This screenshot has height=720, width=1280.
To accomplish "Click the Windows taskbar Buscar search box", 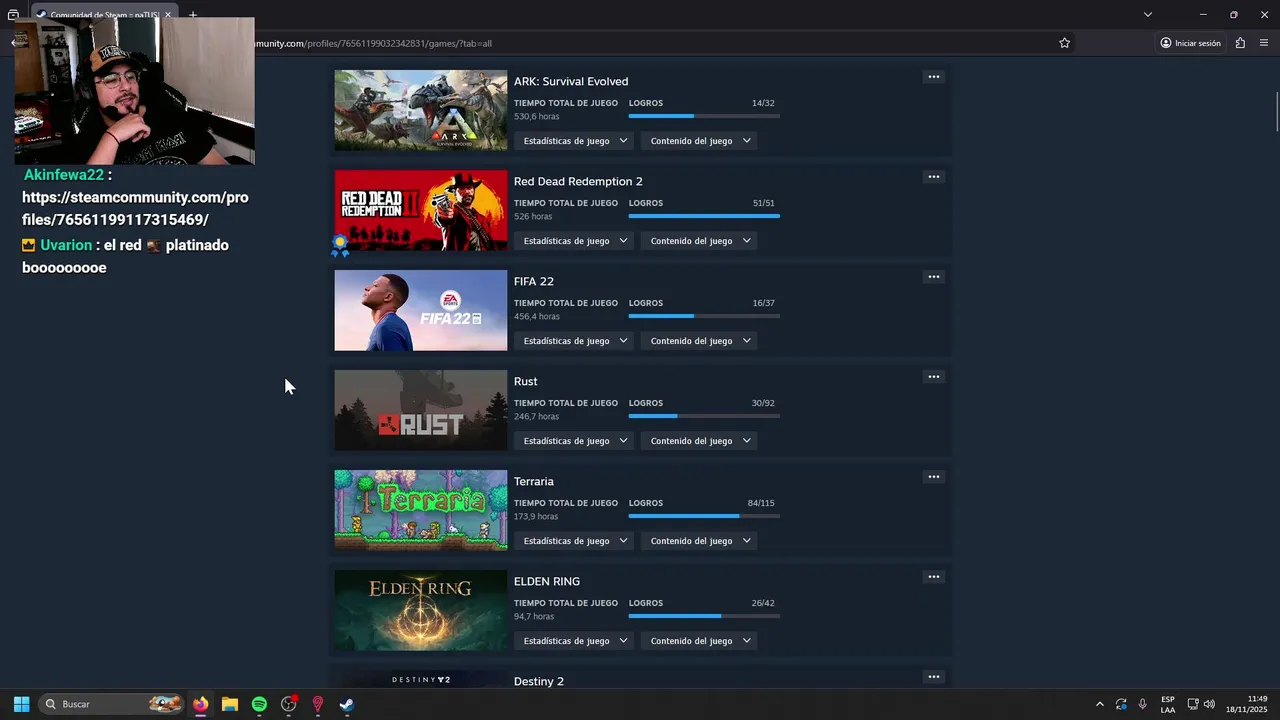I will [111, 704].
